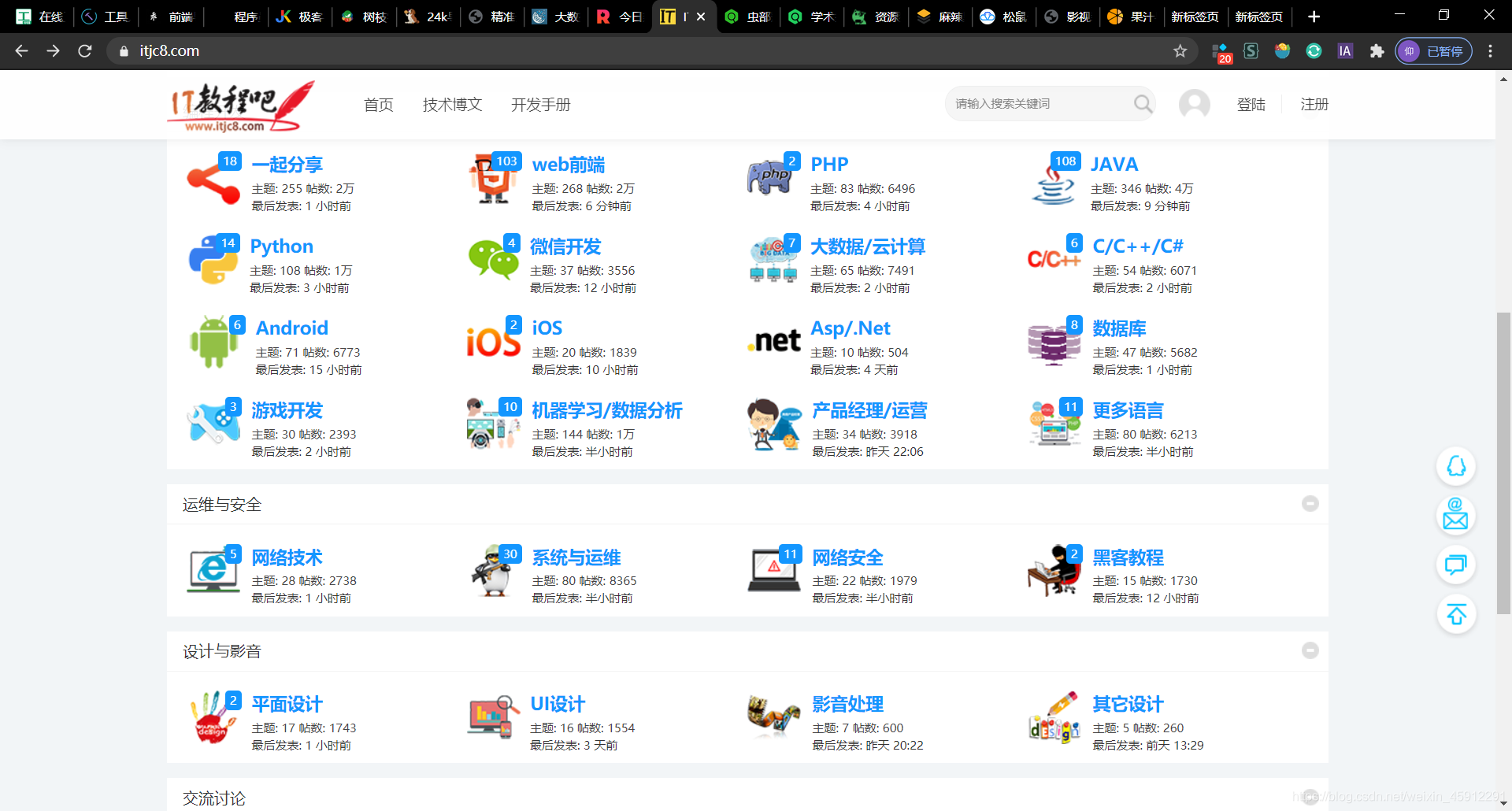
Task: Open the Python logo forum icon
Action: coord(213,259)
